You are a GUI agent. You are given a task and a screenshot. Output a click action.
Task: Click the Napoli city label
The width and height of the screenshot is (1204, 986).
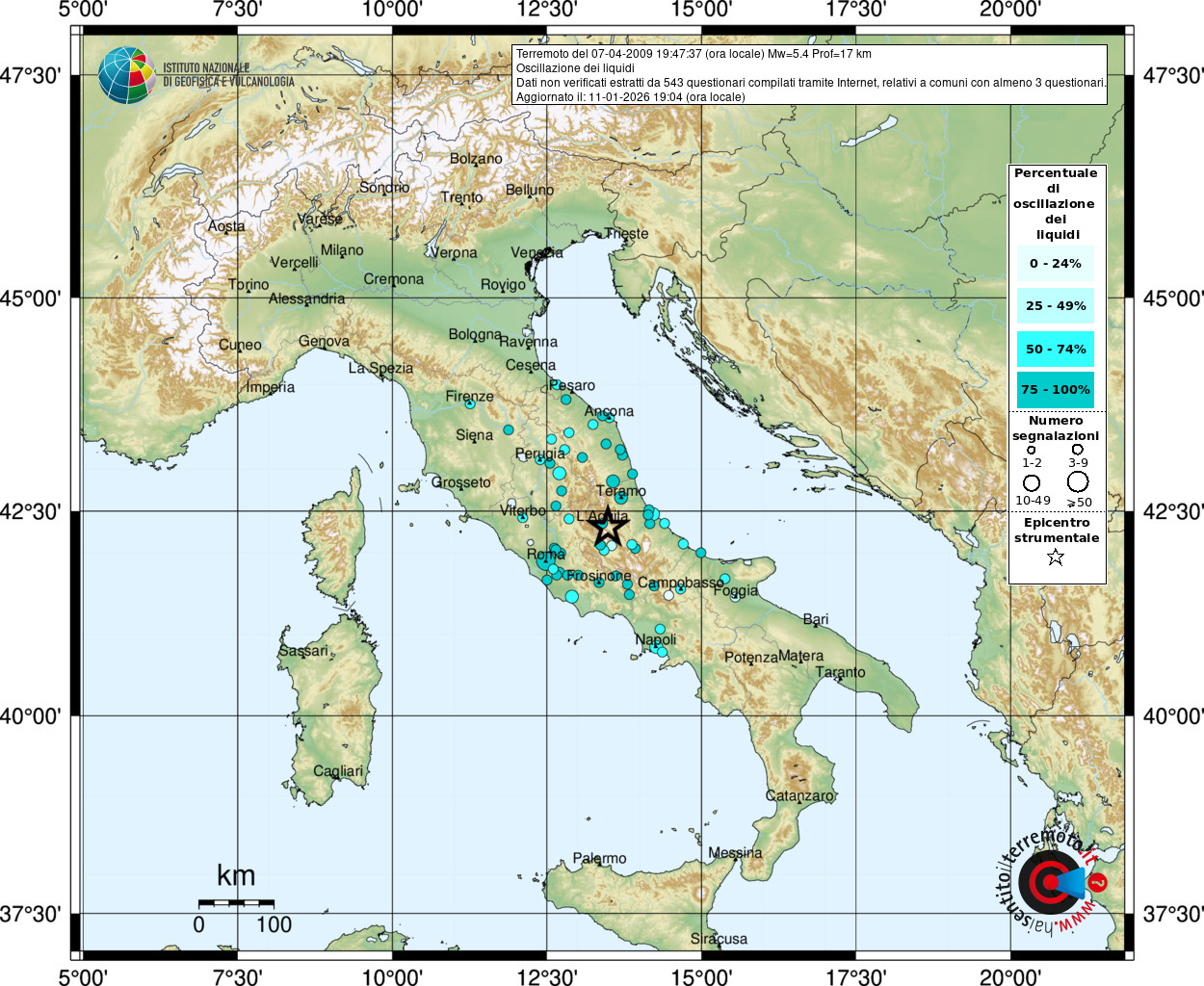(656, 639)
